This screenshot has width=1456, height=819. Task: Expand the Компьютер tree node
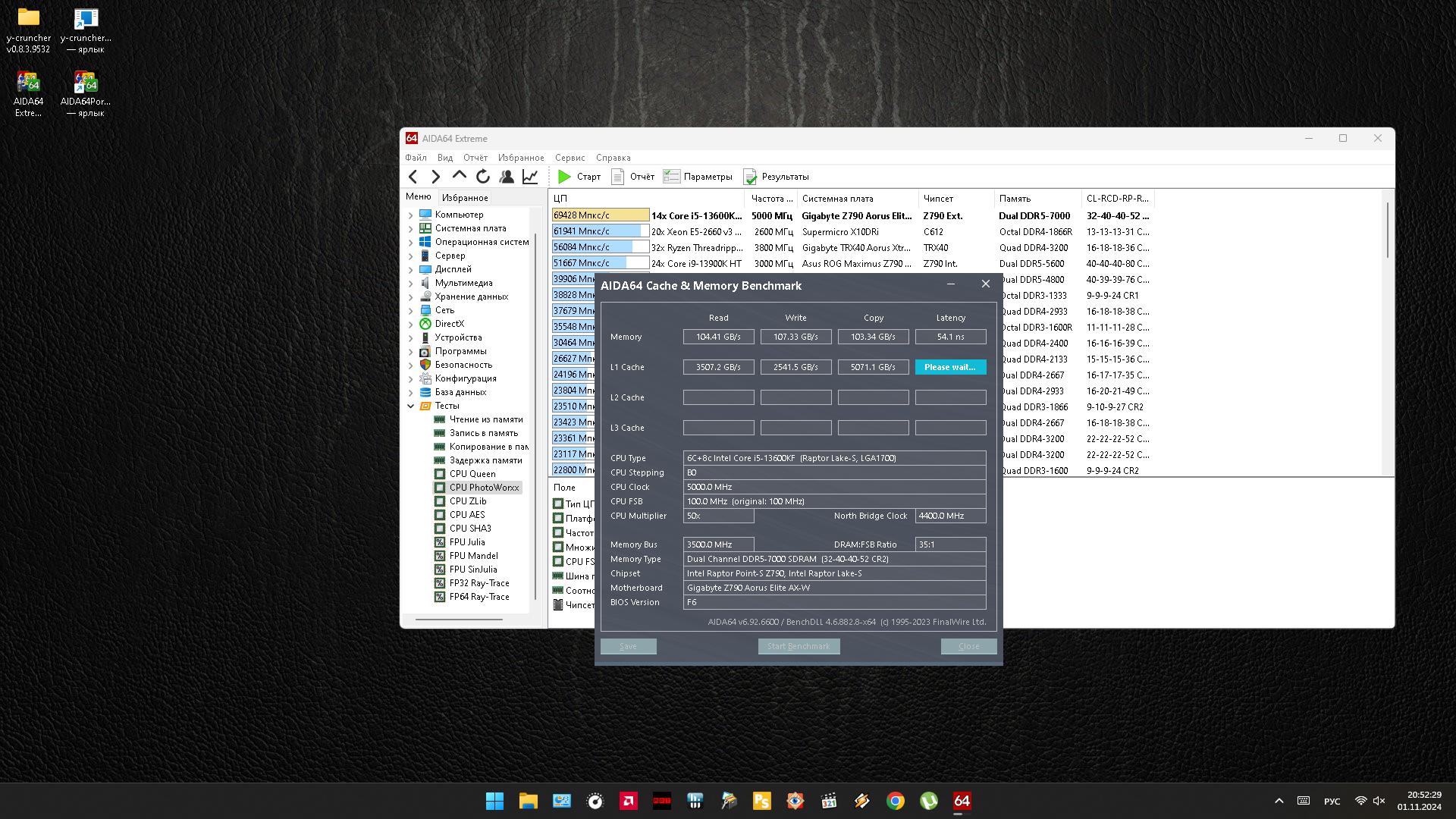411,215
